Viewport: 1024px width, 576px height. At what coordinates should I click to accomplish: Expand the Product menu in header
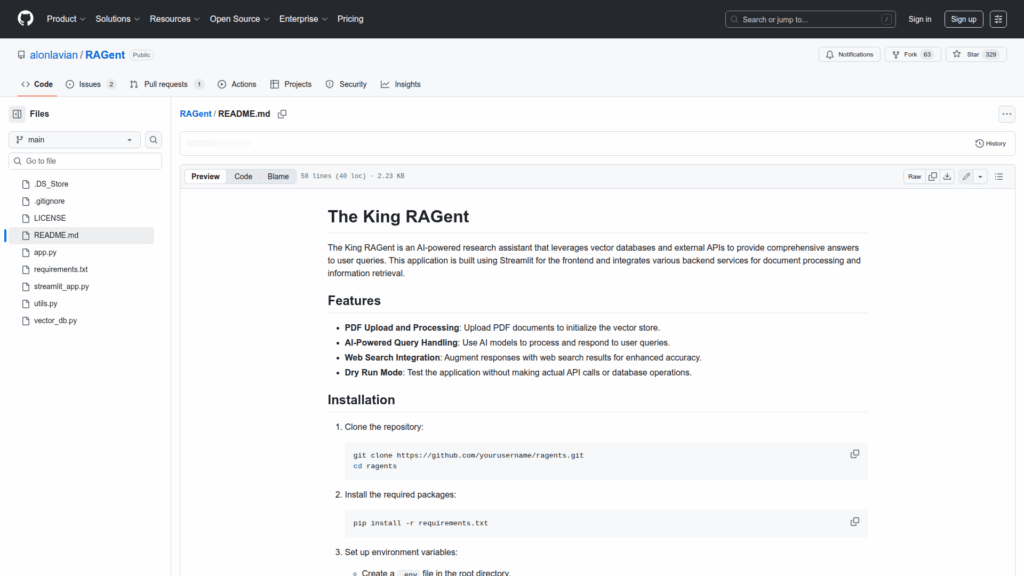(66, 19)
